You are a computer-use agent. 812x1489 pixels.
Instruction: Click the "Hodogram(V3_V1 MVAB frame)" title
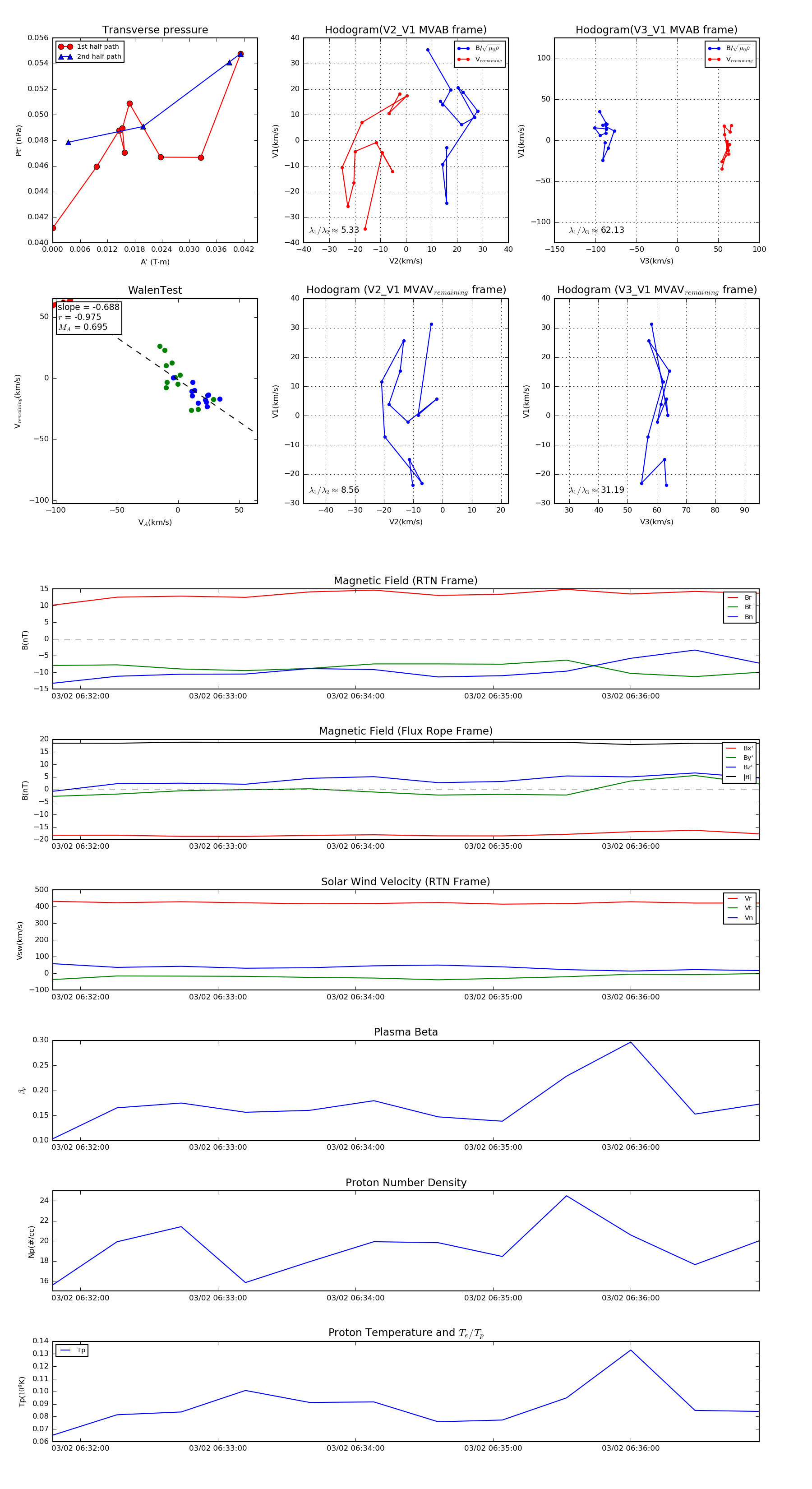pyautogui.click(x=656, y=30)
